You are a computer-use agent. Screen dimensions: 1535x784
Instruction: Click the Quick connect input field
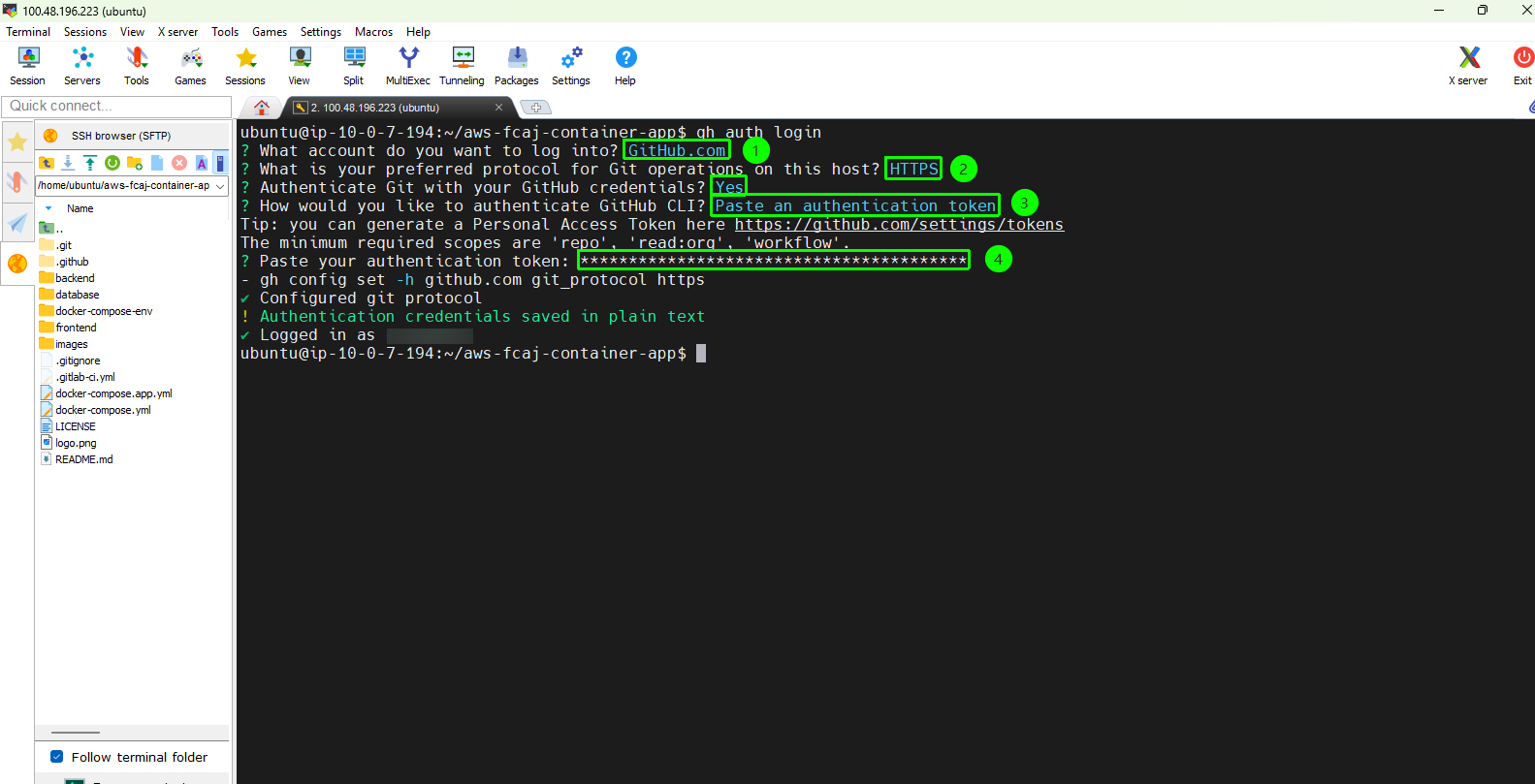click(x=116, y=106)
